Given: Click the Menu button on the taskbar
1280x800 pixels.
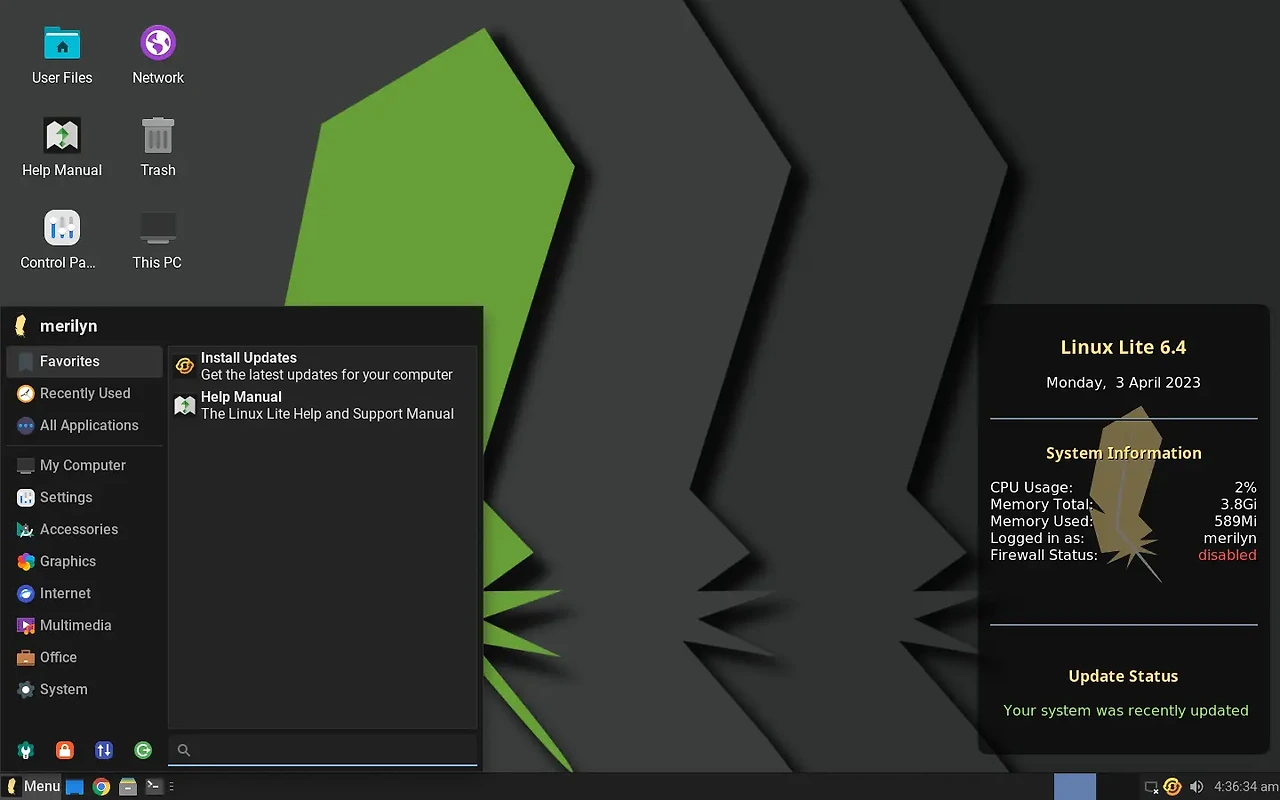Looking at the screenshot, I should click(32, 786).
